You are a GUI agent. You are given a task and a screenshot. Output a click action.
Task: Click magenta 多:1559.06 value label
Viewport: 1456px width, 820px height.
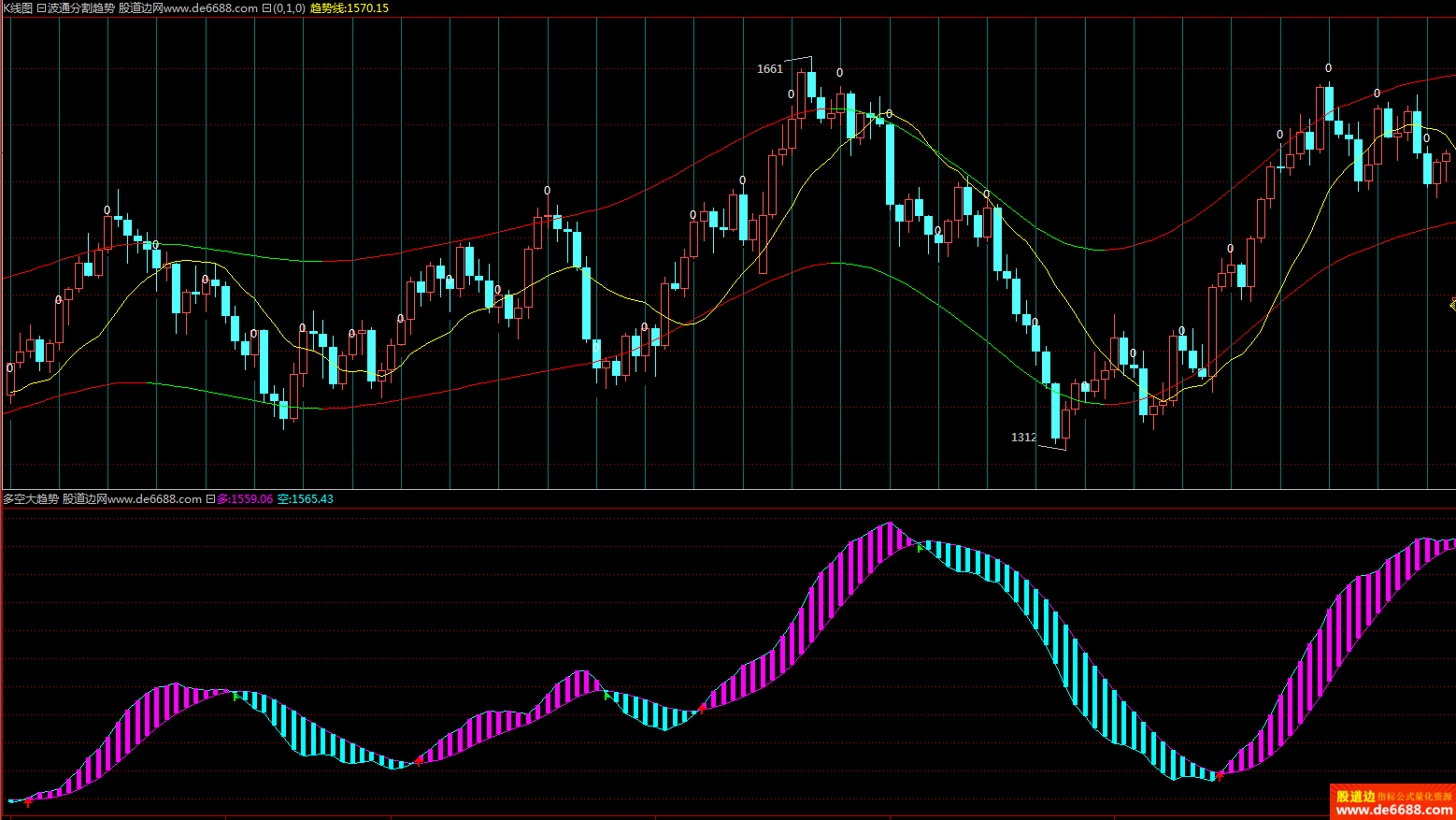[x=245, y=499]
